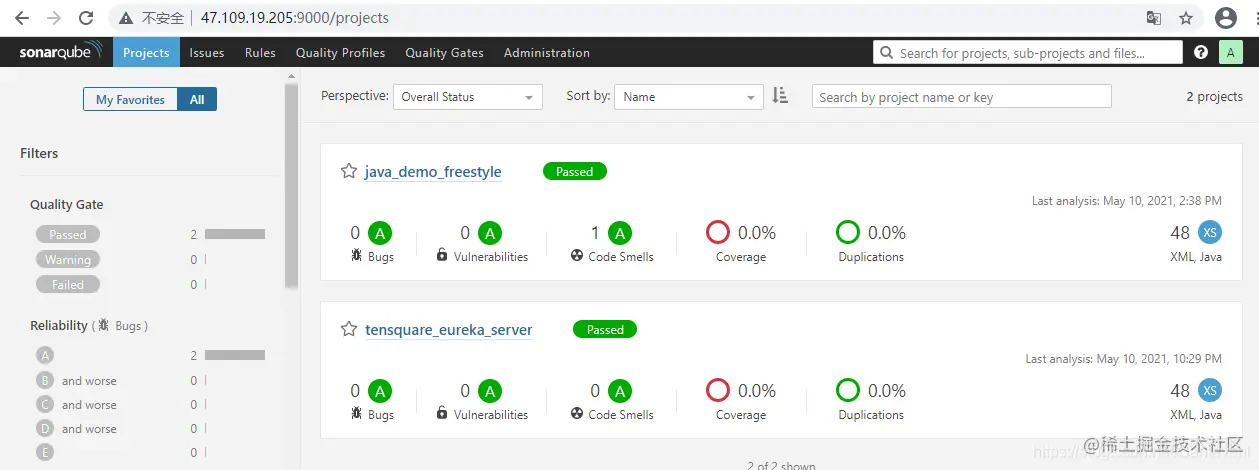The width and height of the screenshot is (1259, 470).
Task: Open the Rules tab
Action: click(260, 52)
